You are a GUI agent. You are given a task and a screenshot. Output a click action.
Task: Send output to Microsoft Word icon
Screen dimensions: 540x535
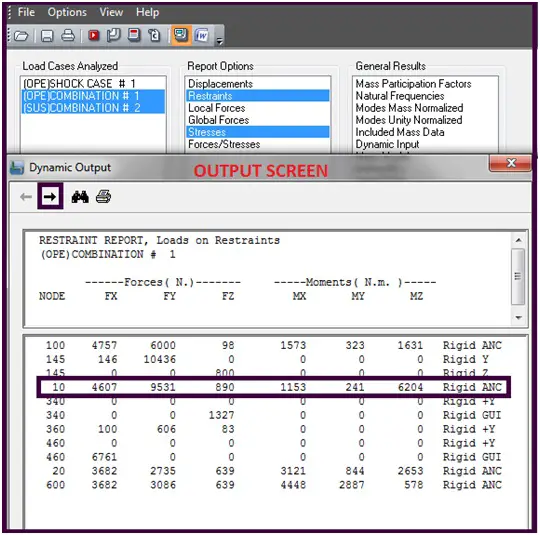(x=202, y=35)
